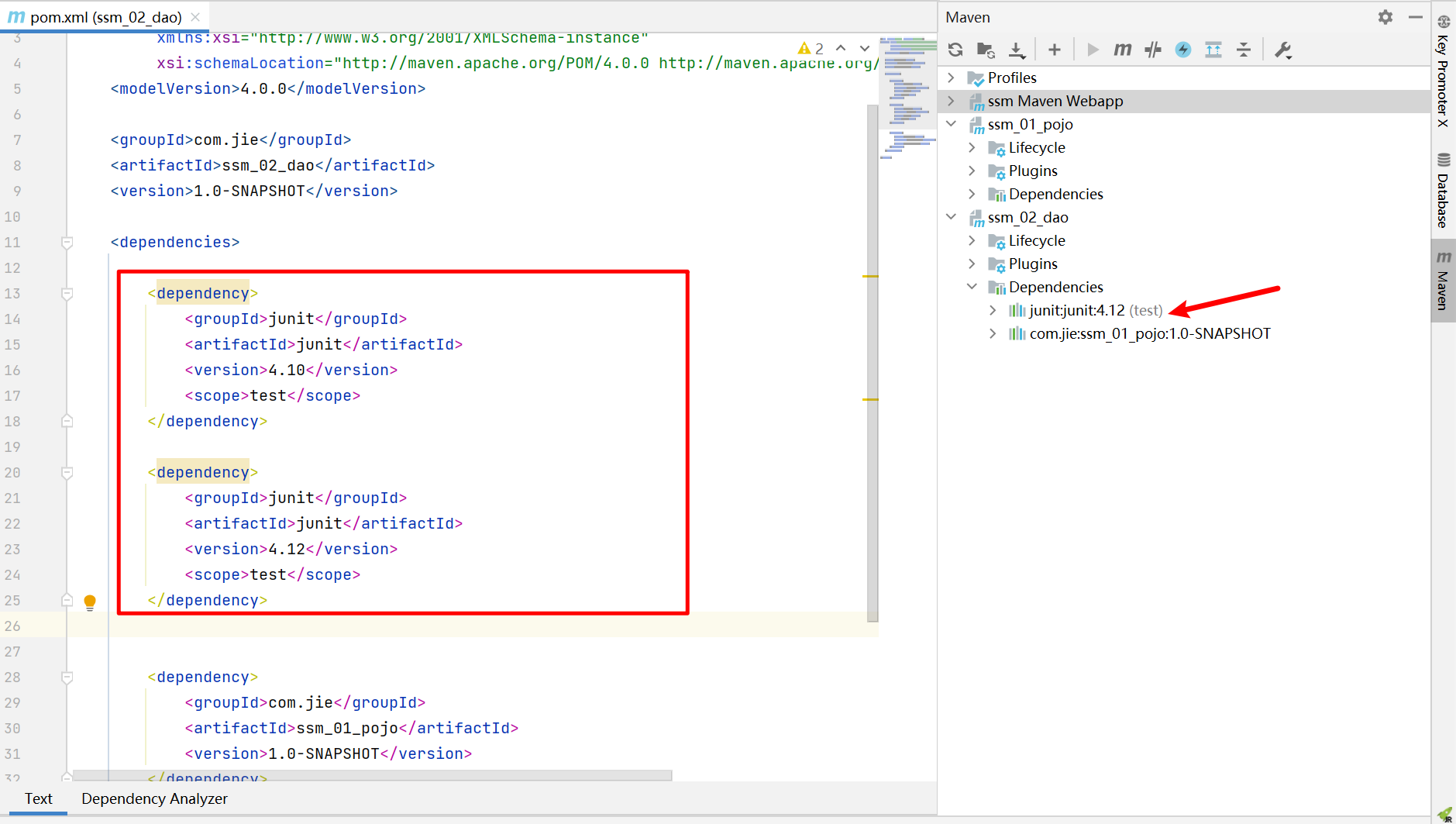The width and height of the screenshot is (1456, 824).
Task: Reload all Maven projects
Action: pos(955,50)
